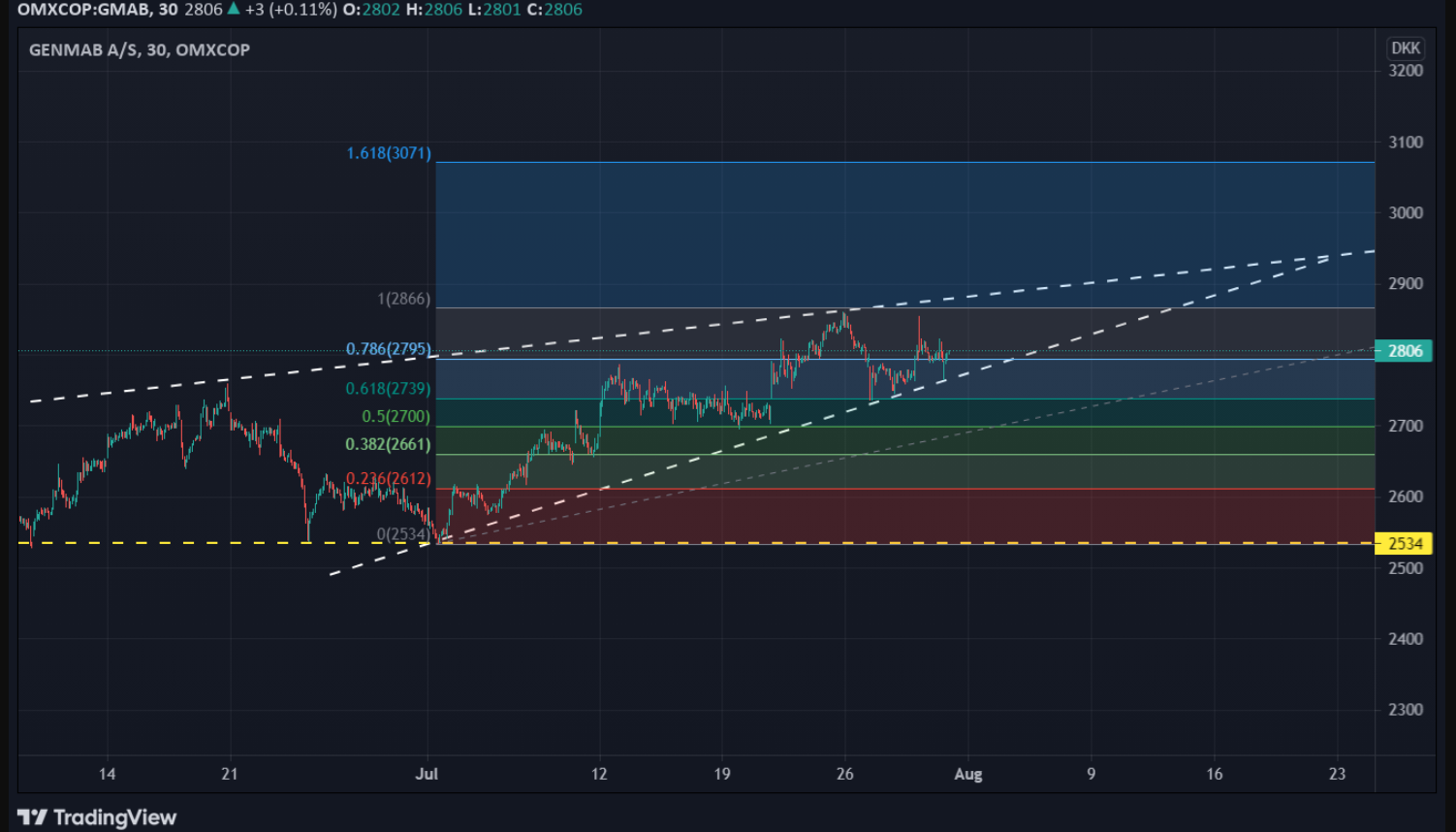Click the green up-arrow next to 2806
Screen dimensions: 1456x832
coord(234,9)
